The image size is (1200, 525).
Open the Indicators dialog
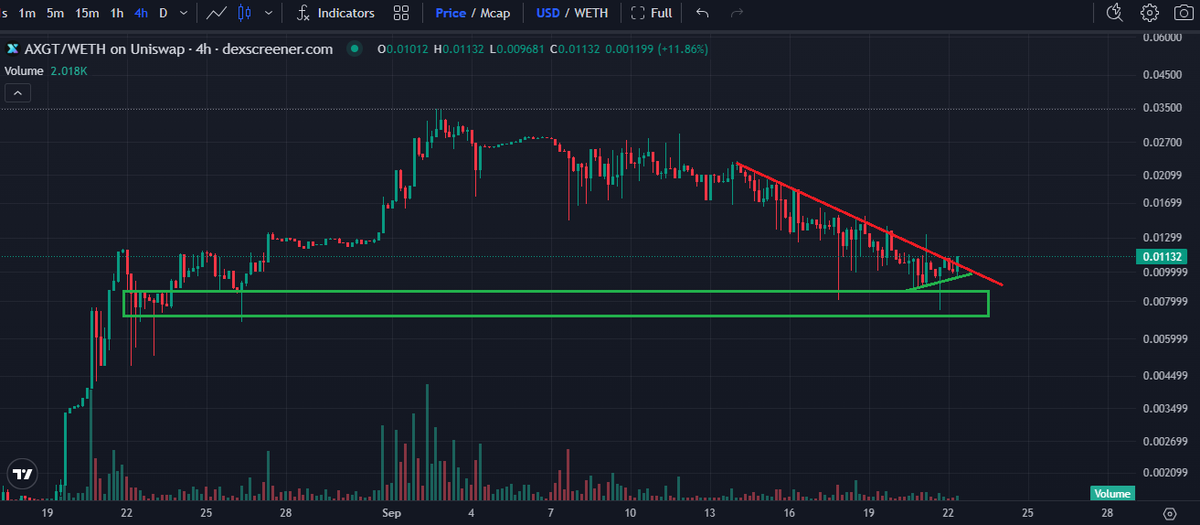coord(336,13)
